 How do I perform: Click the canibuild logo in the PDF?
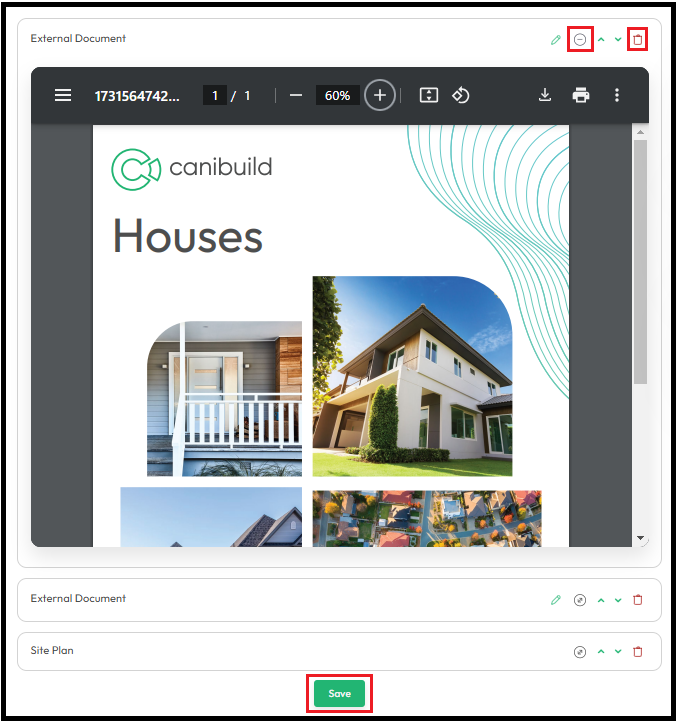tap(192, 169)
